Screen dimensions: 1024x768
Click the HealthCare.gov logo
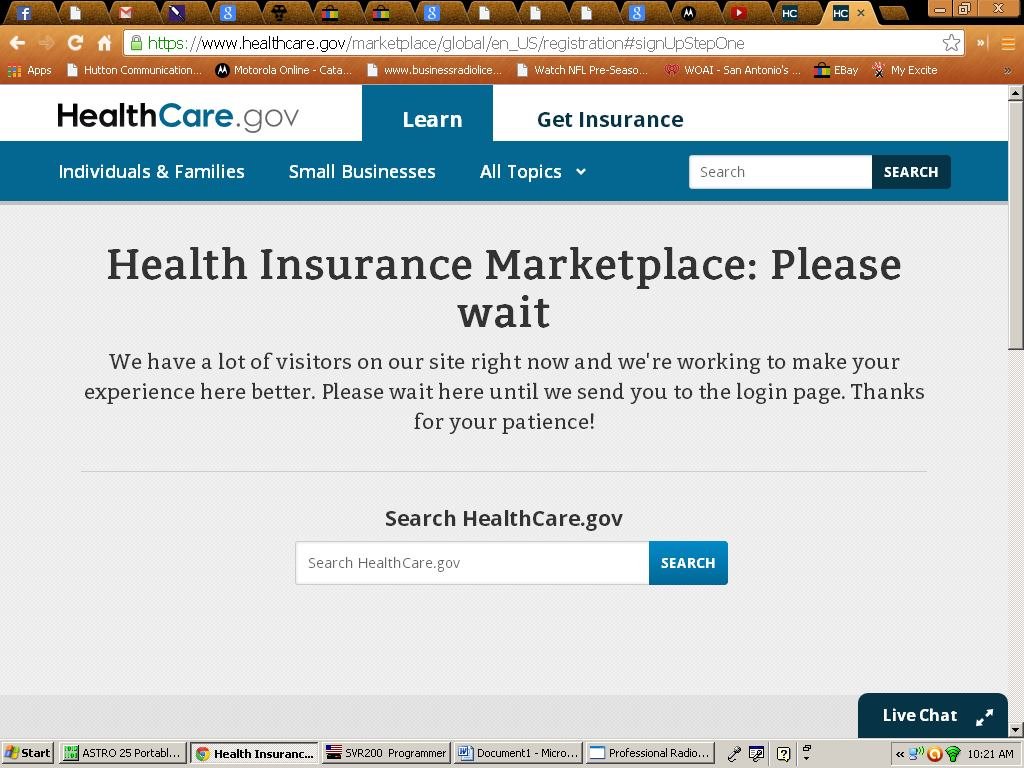(178, 117)
